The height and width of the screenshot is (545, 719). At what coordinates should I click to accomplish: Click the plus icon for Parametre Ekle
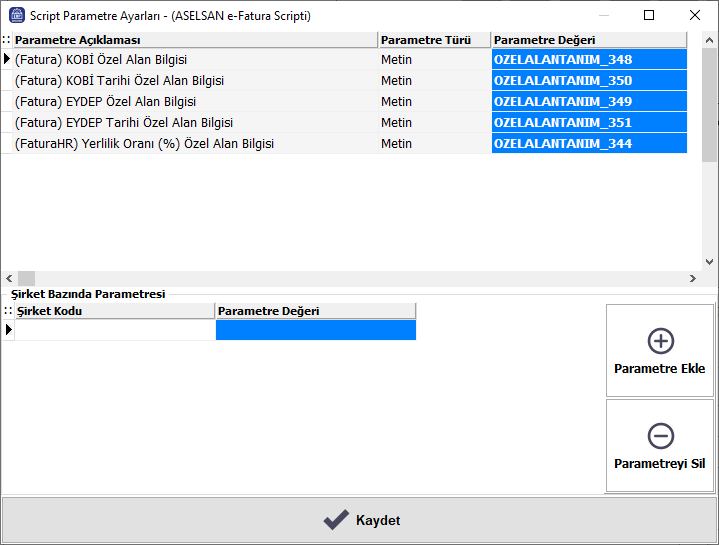[x=660, y=341]
